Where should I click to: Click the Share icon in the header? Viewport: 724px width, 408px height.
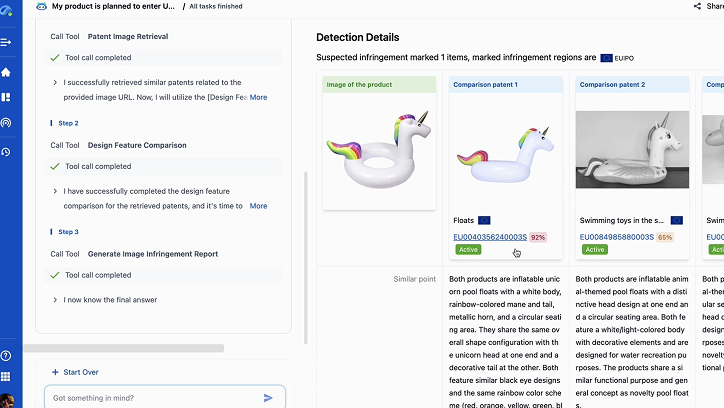click(697, 6)
